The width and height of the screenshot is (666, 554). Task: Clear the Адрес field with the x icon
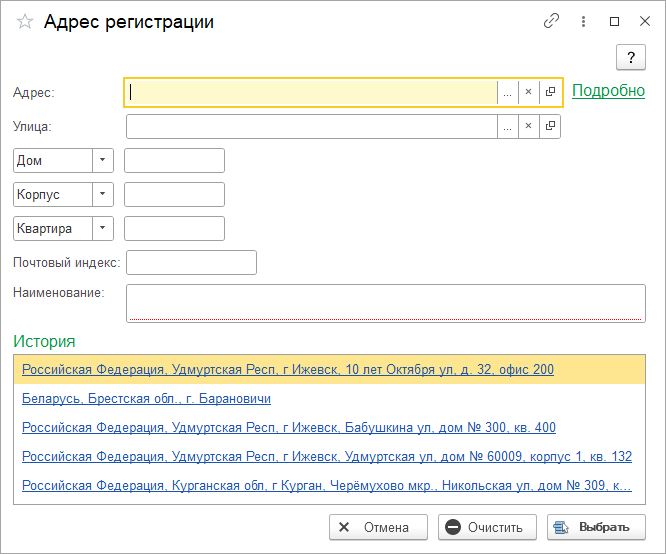tap(528, 92)
